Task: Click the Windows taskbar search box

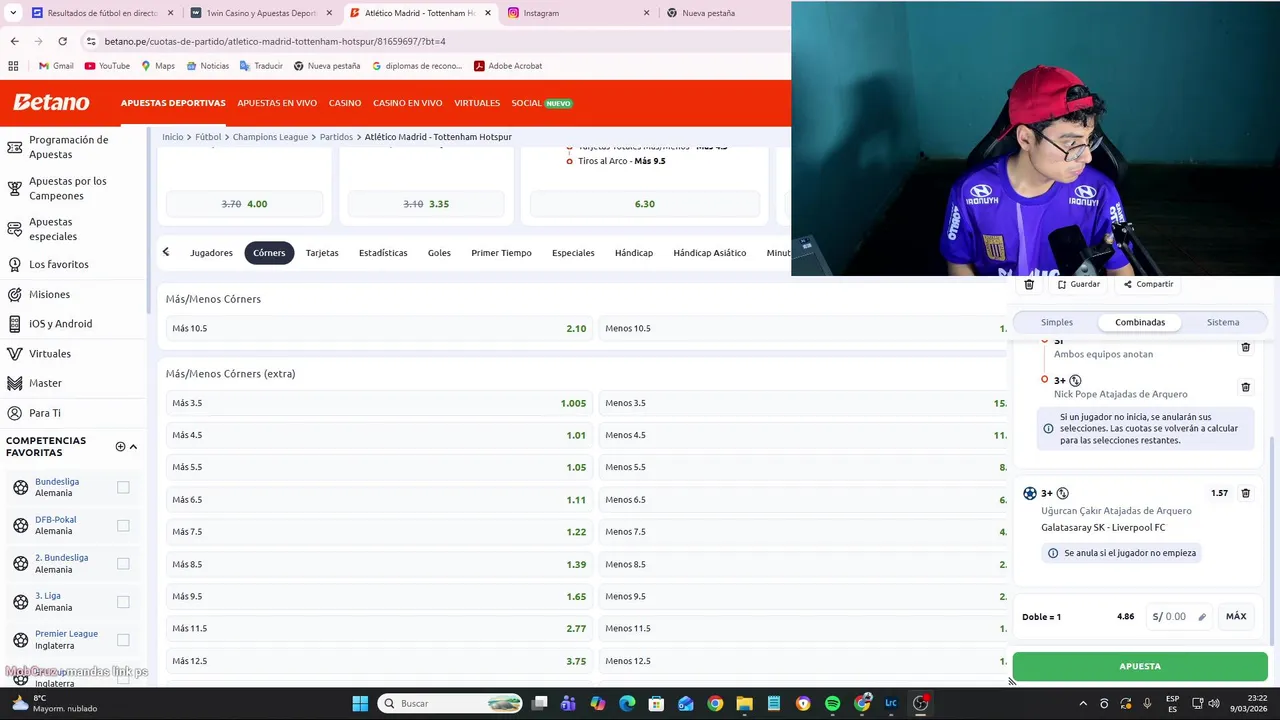Action: [452, 703]
